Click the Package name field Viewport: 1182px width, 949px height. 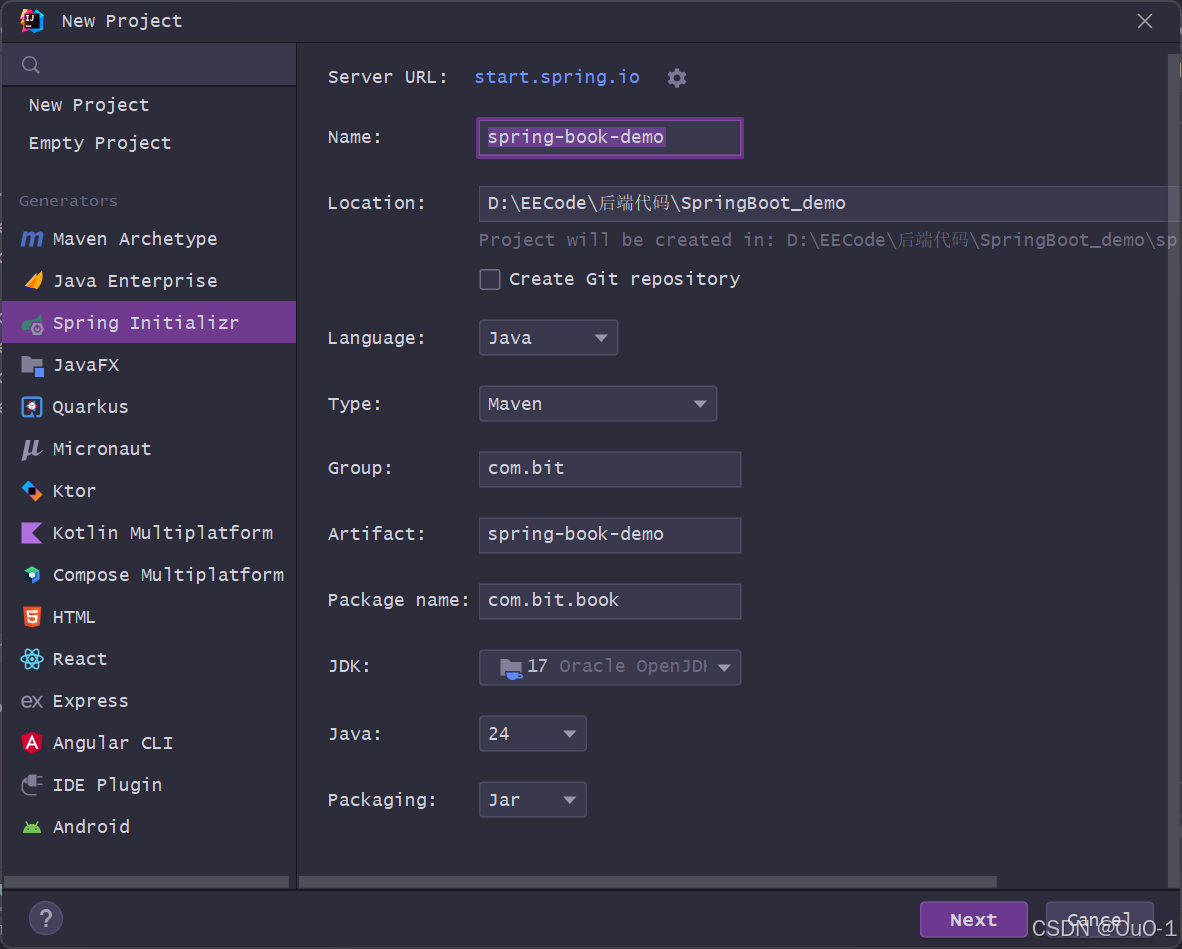[x=610, y=601]
